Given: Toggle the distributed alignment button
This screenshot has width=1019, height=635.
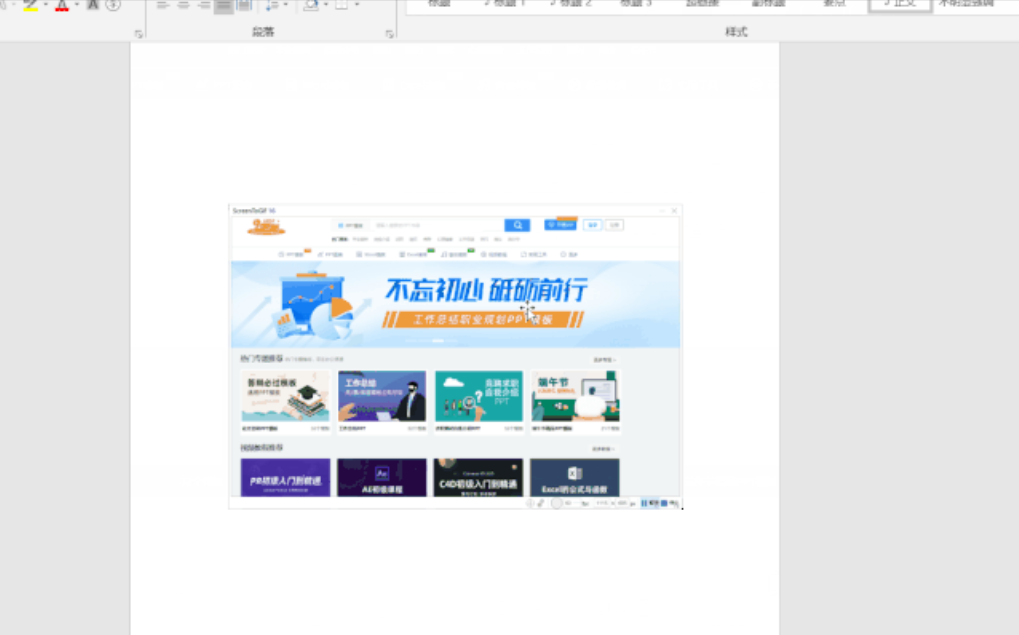Looking at the screenshot, I should pos(243,5).
